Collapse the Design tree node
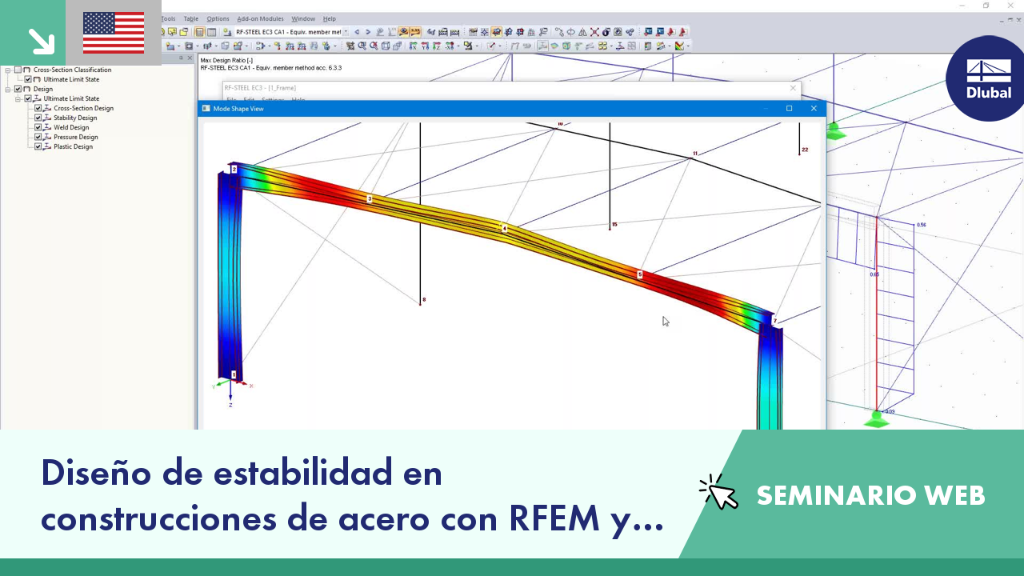This screenshot has width=1024, height=576. coord(8,89)
